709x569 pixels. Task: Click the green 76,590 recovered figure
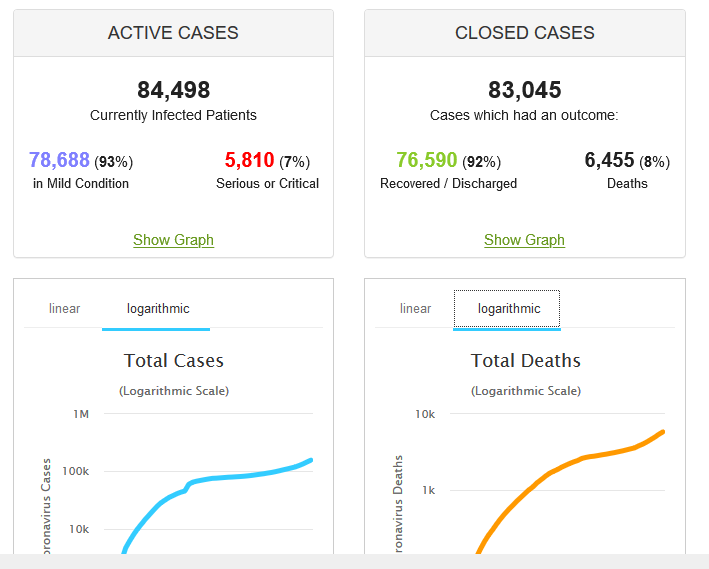426,160
